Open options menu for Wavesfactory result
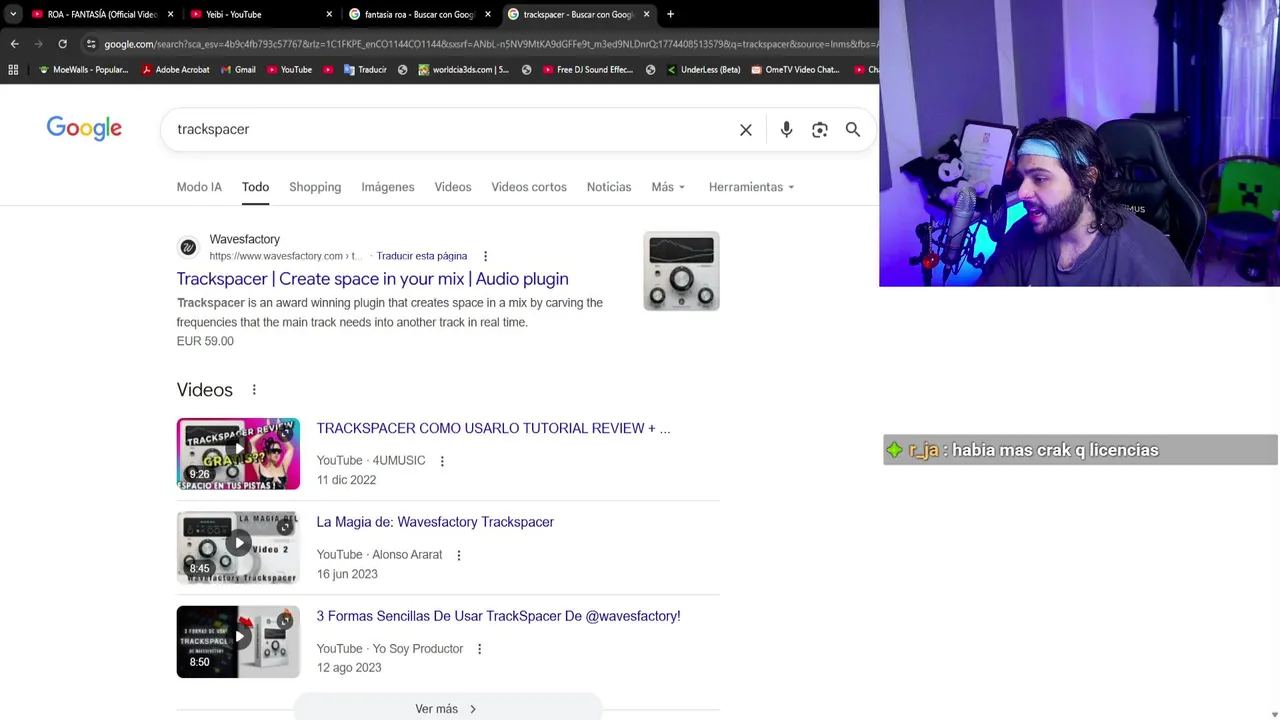Screen dimensions: 1280x720 [485, 256]
